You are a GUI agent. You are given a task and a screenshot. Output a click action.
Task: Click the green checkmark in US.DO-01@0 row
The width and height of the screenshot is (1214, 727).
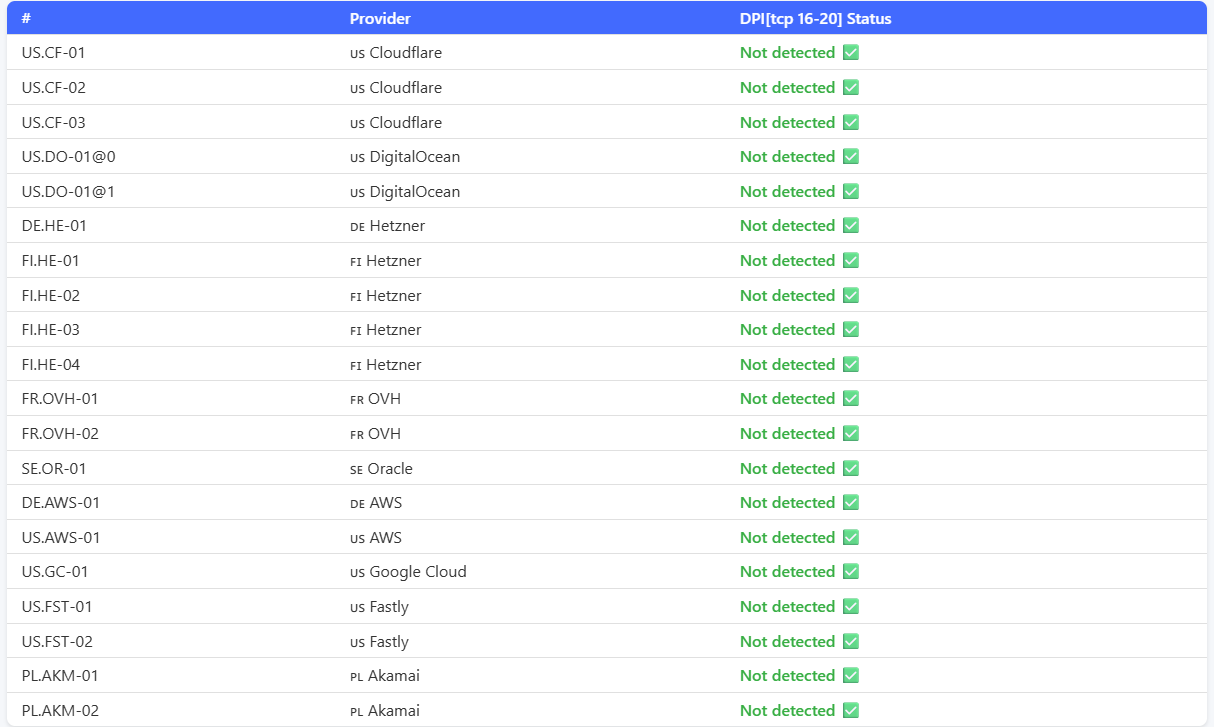pyautogui.click(x=851, y=157)
